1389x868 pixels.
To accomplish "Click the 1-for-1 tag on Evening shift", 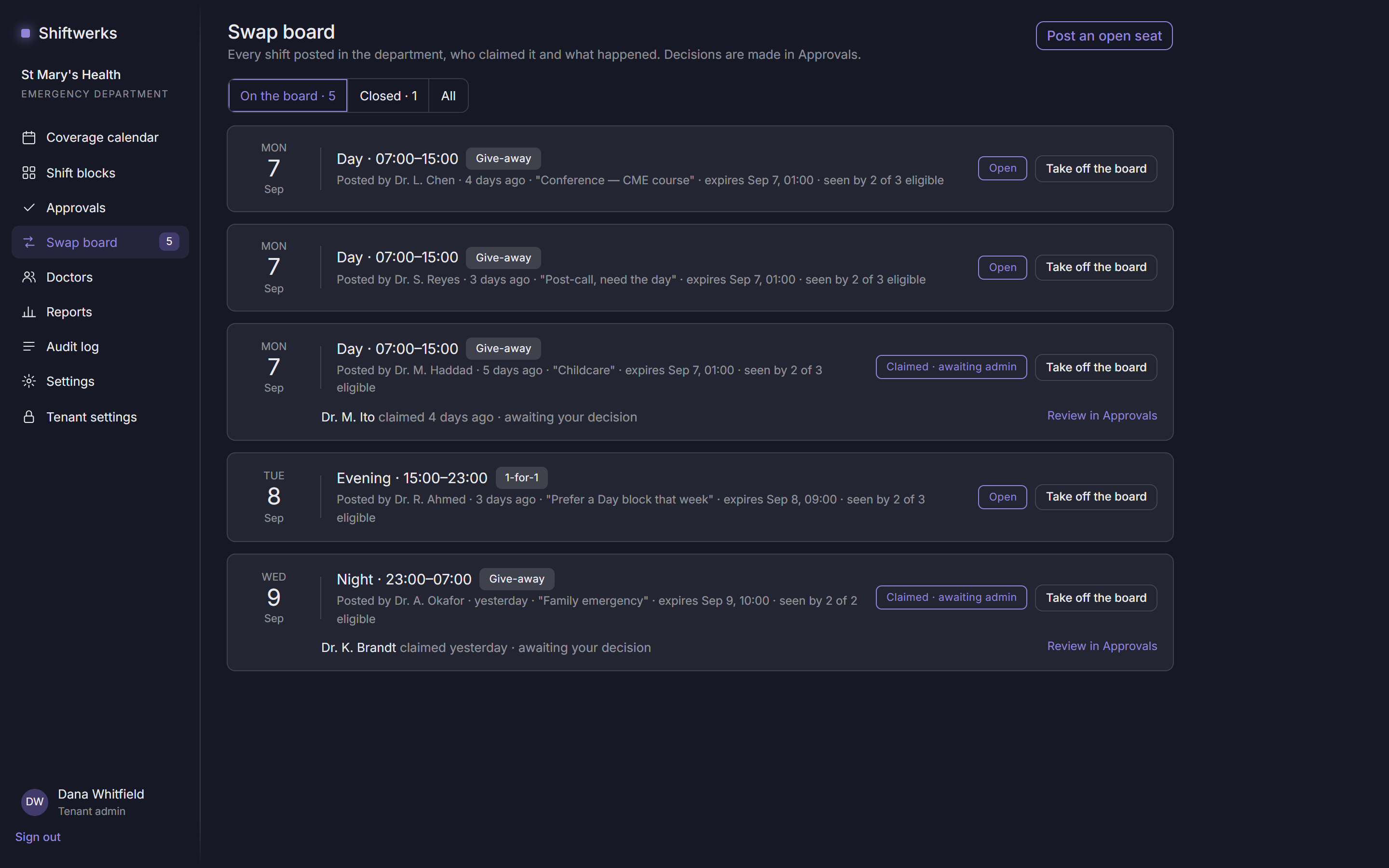I will [521, 477].
